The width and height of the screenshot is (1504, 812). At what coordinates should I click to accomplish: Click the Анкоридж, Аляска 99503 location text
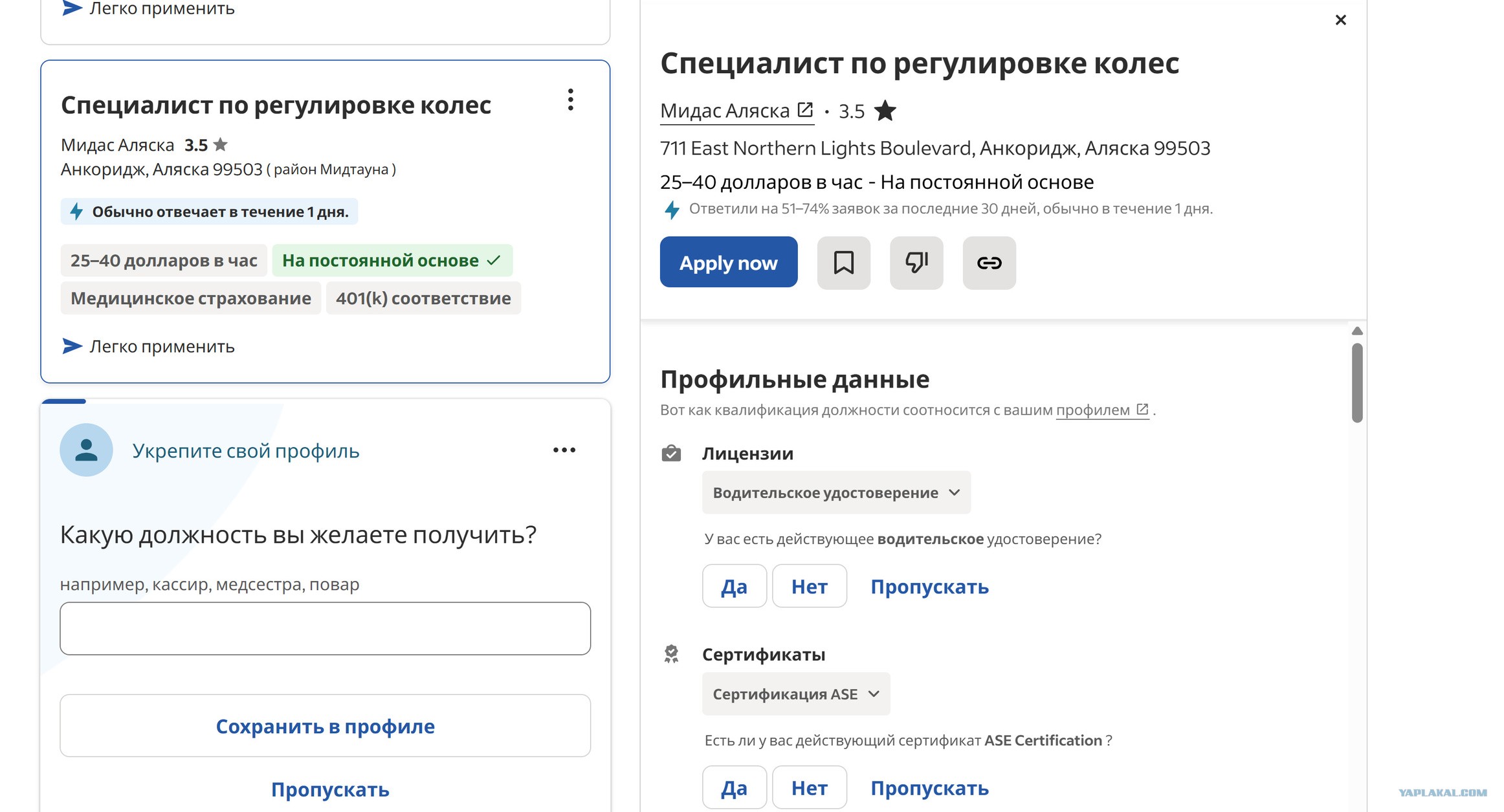162,169
